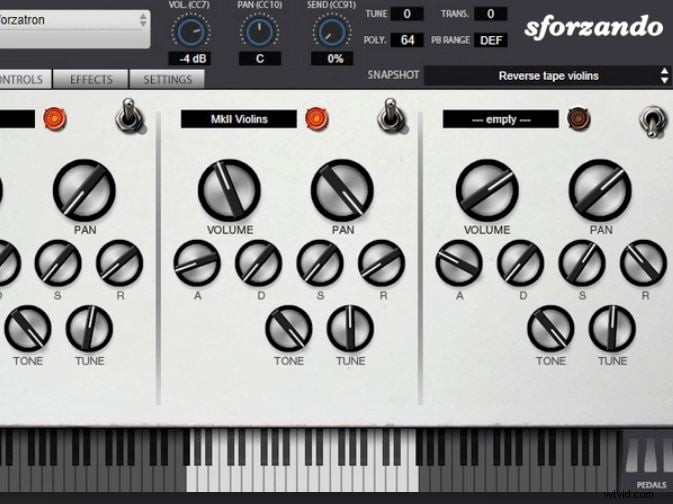Turn the empty slot TONE knob
673x504 pixels.
551,329
